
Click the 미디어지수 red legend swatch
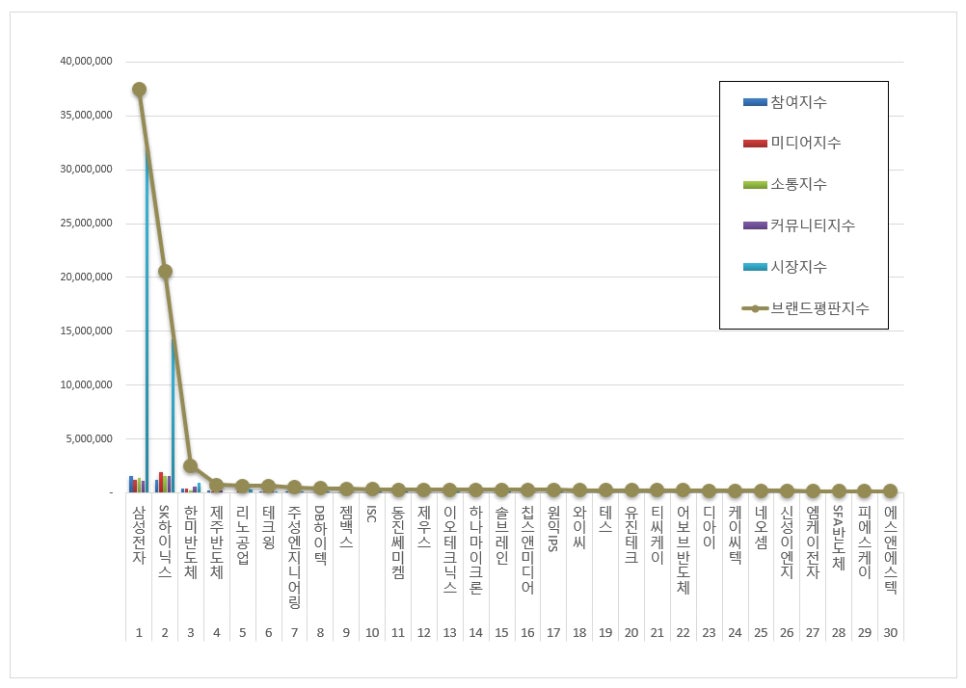pyautogui.click(x=755, y=144)
